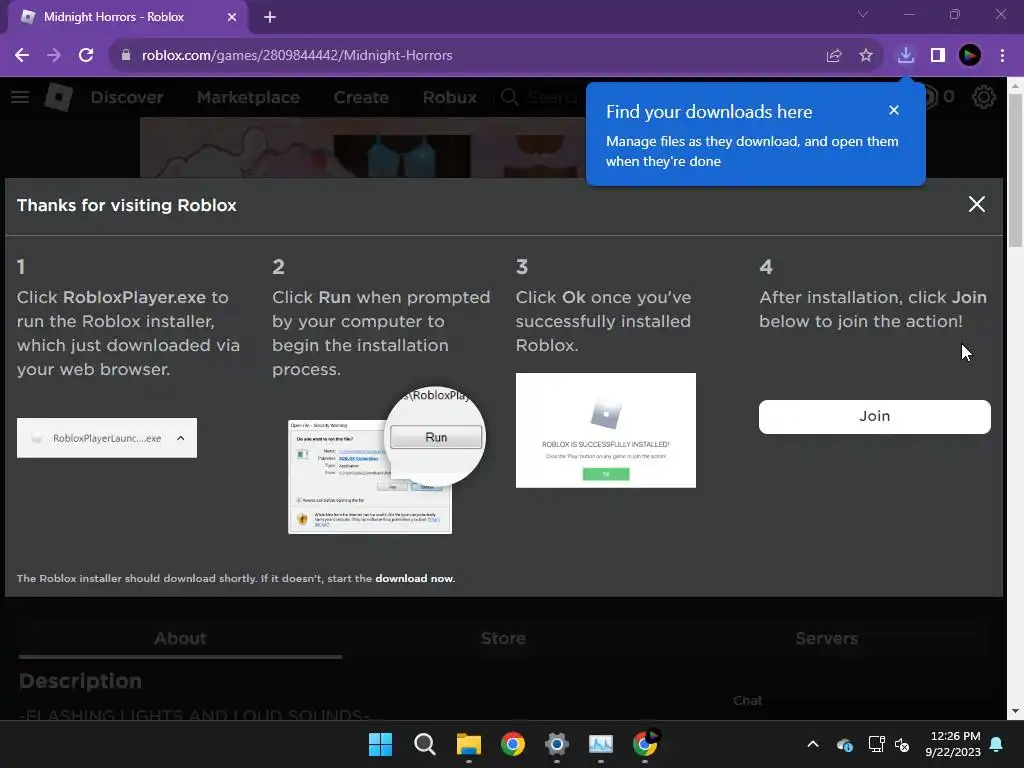This screenshot has width=1024, height=768.
Task: Open the Chrome three-dot menu
Action: pyautogui.click(x=1002, y=56)
